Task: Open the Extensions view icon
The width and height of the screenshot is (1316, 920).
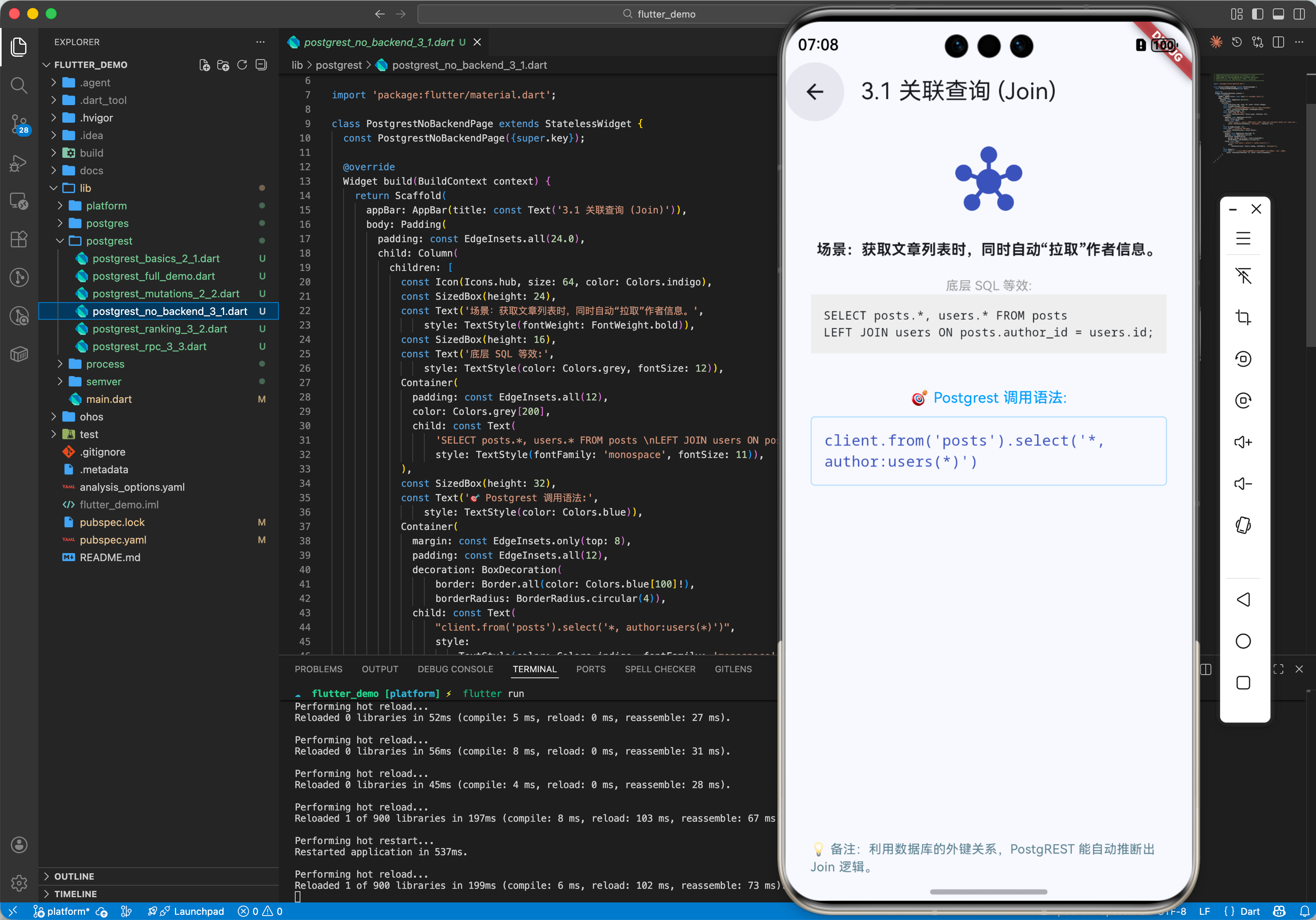Action: 19,239
